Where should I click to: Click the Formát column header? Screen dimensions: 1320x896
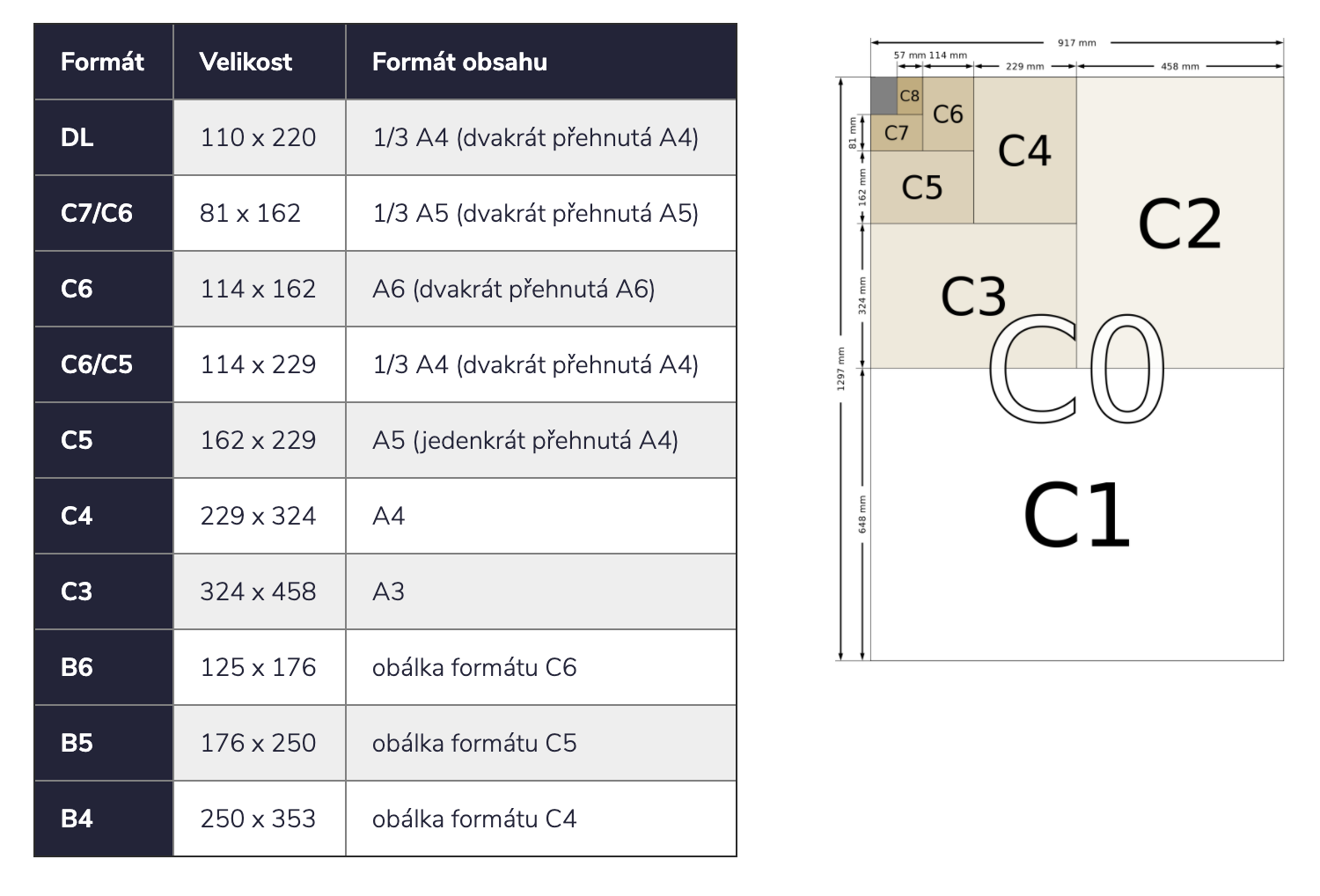[x=102, y=62]
